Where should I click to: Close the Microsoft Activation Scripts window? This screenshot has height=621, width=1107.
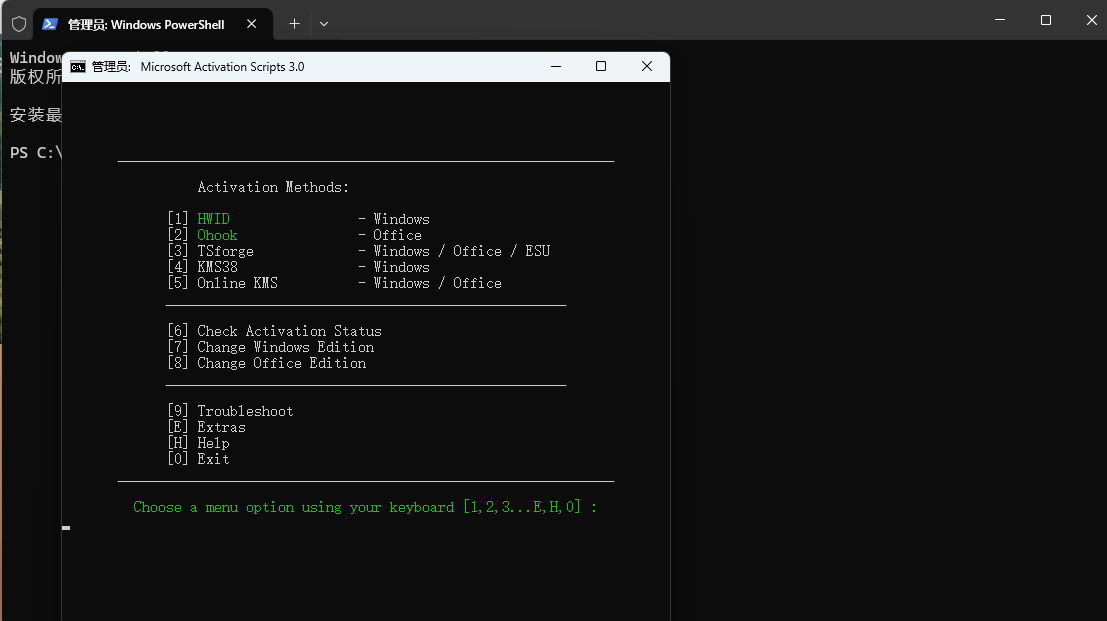647,66
